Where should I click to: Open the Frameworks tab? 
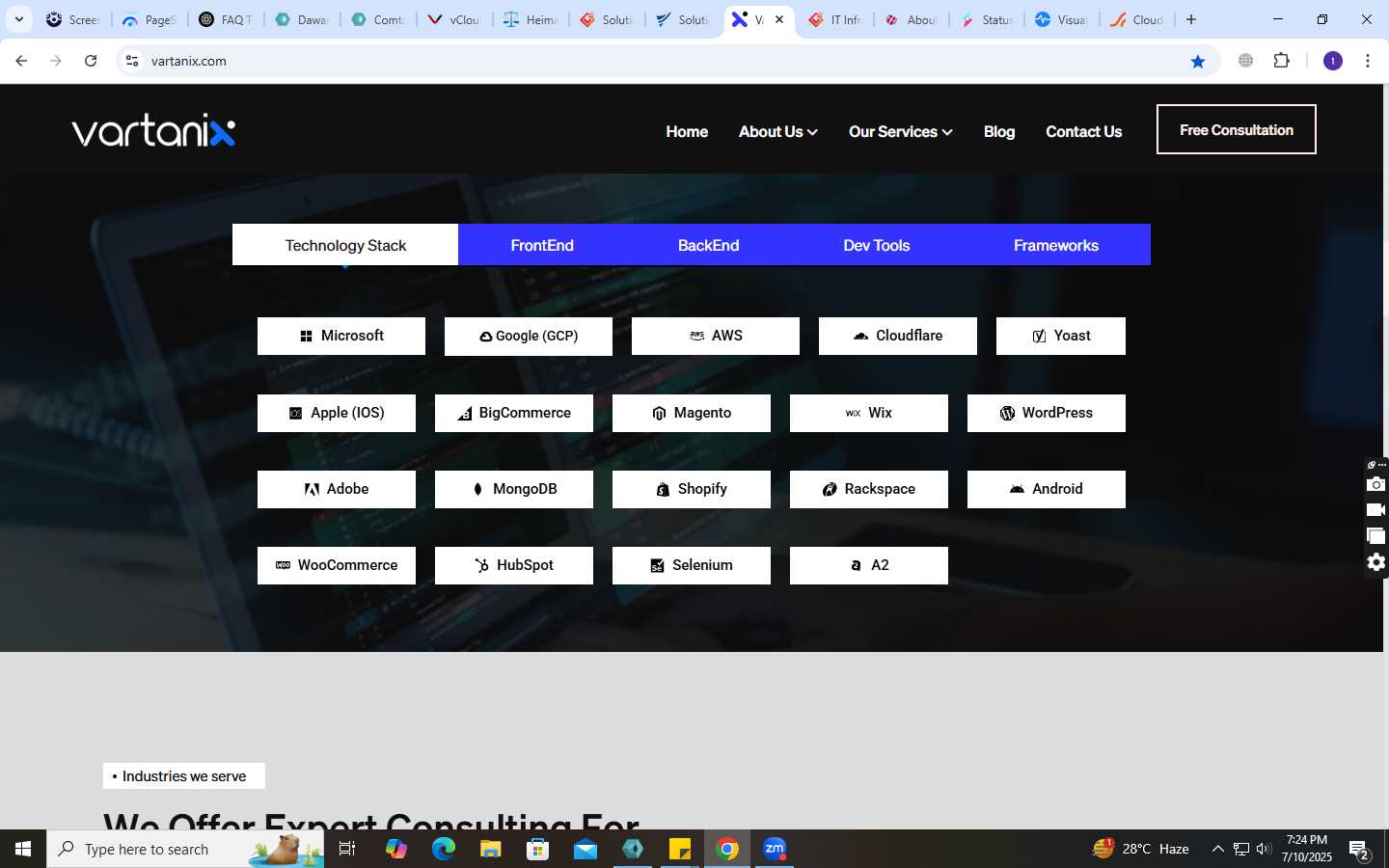click(1055, 245)
